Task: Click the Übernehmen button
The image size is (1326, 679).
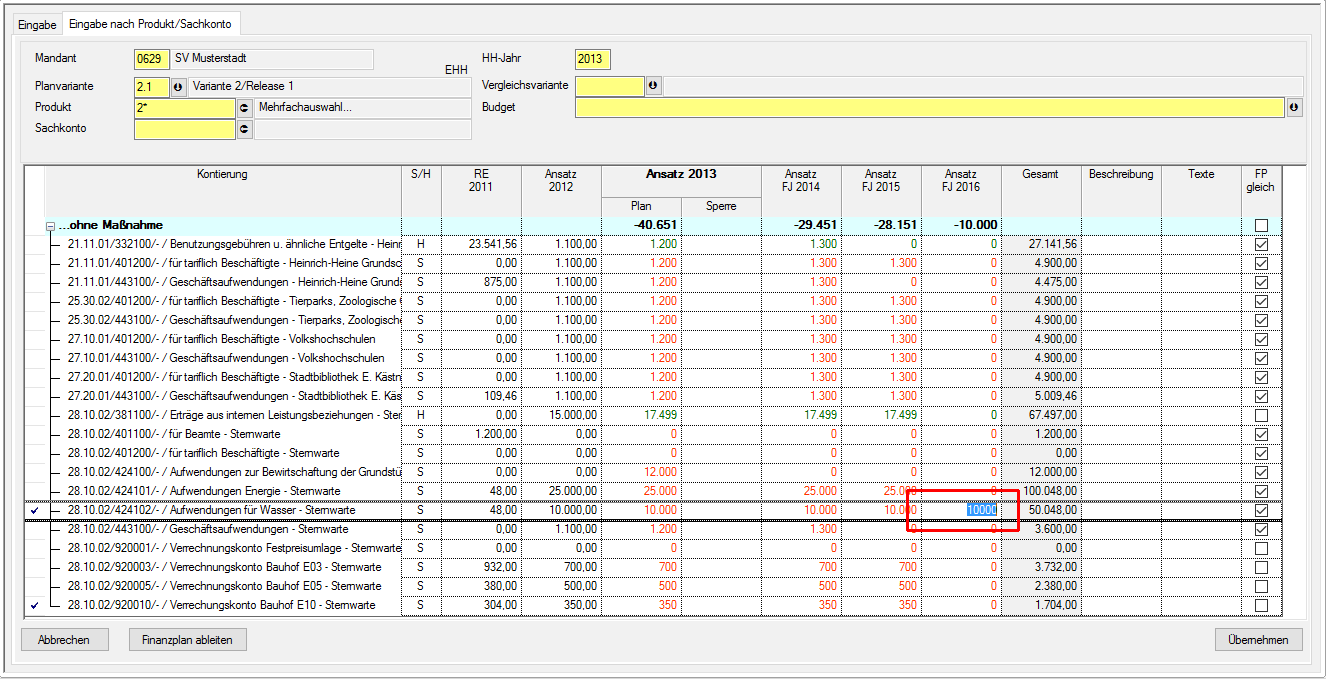Action: point(1258,640)
